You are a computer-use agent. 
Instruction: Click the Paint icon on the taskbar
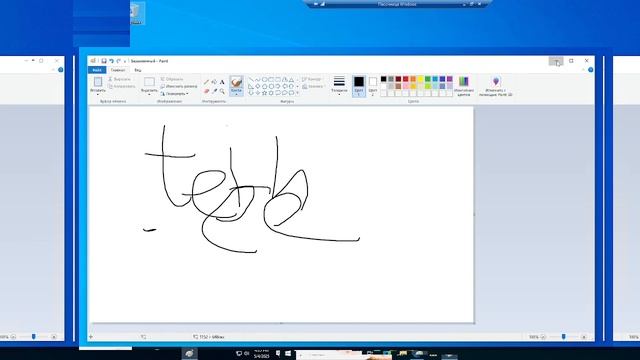point(189,353)
